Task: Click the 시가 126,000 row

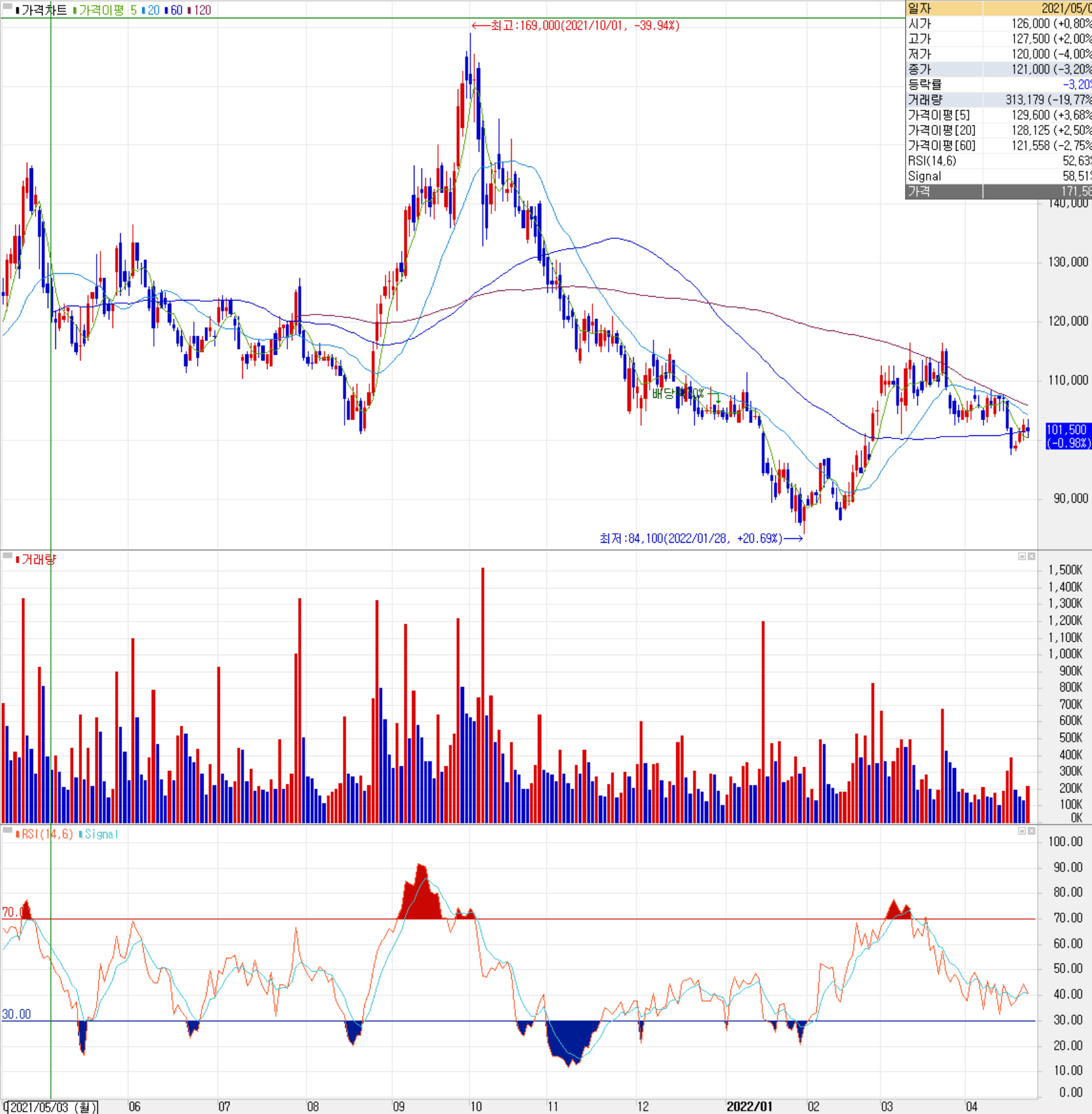Action: coord(999,24)
